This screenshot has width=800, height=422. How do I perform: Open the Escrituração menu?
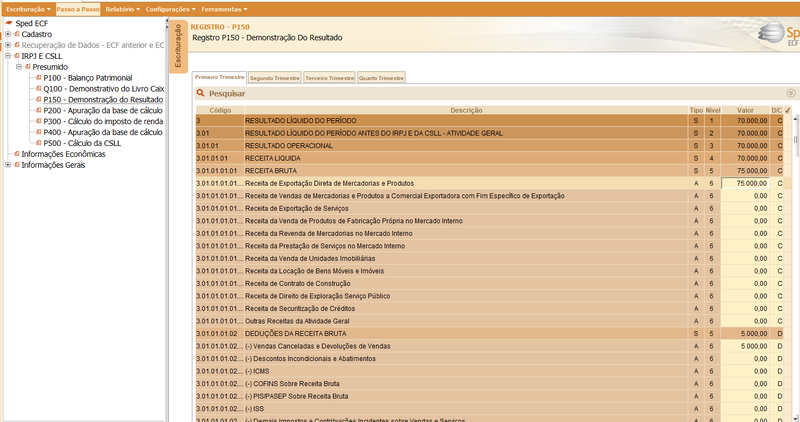pyautogui.click(x=28, y=9)
